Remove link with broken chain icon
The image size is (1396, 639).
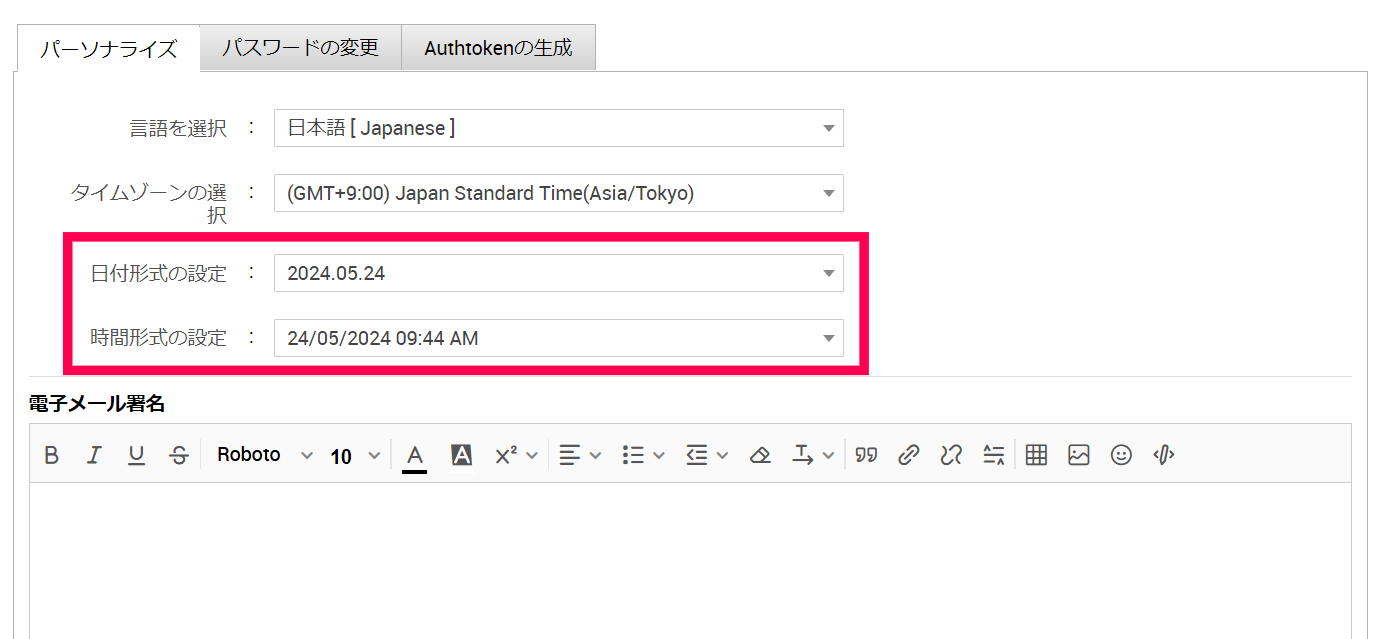pyautogui.click(x=951, y=455)
